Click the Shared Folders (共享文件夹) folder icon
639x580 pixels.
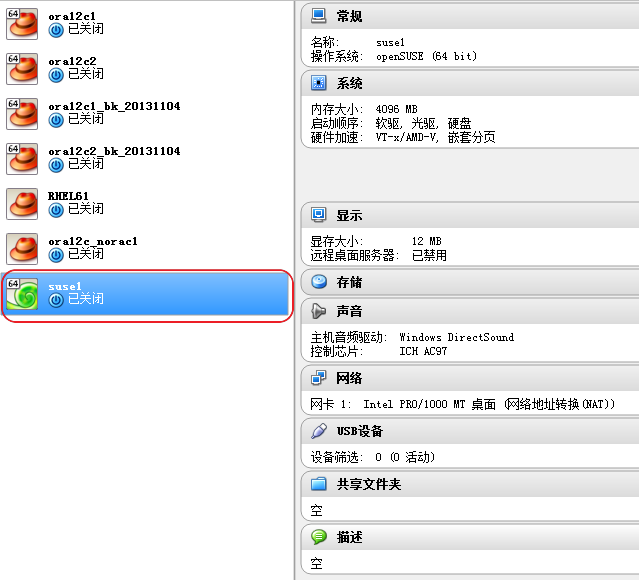319,484
